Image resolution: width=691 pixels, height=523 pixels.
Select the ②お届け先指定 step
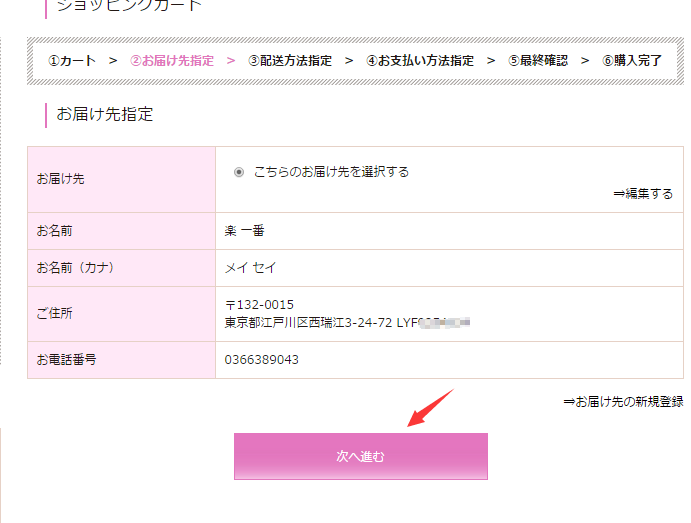[x=172, y=61]
